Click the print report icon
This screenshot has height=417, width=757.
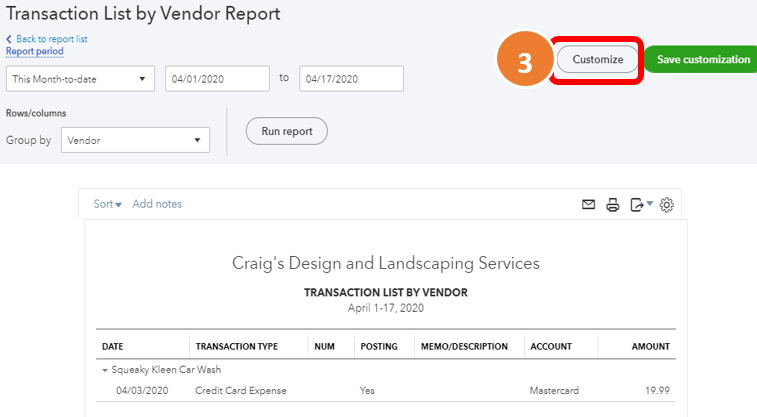point(613,205)
